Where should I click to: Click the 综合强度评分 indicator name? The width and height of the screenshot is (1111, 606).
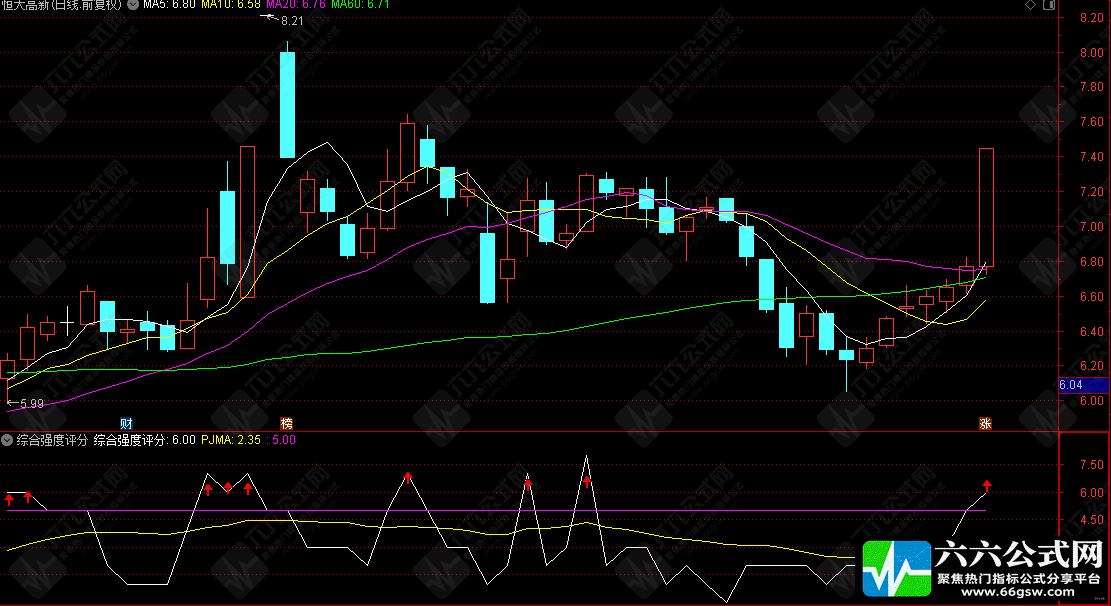coord(52,440)
